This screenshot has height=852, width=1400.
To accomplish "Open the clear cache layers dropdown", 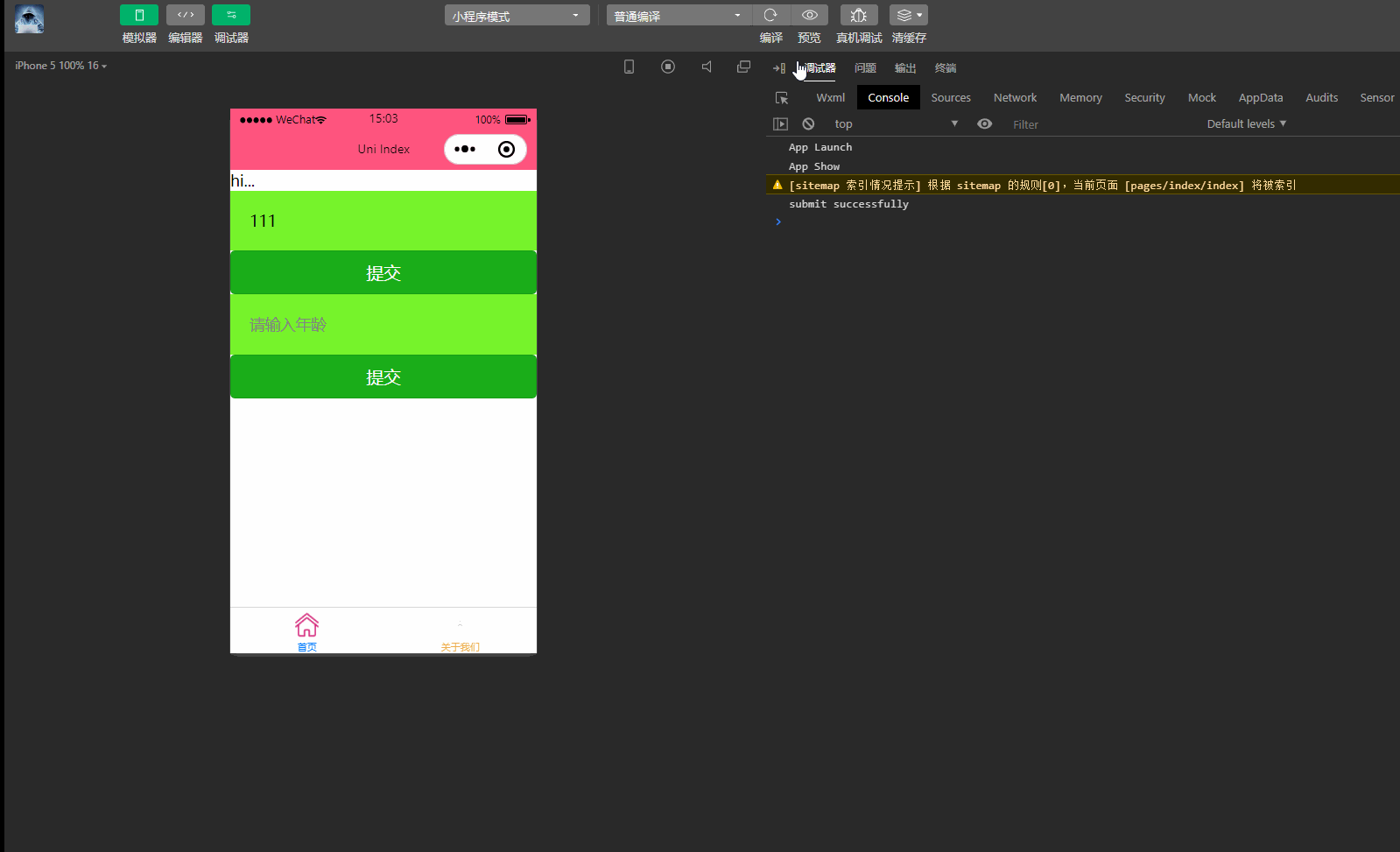I will 909,15.
